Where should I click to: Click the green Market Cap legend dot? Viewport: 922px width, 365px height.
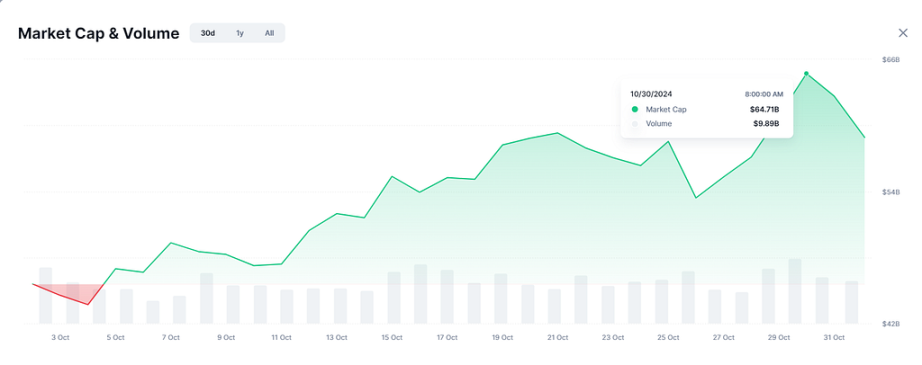[x=634, y=109]
